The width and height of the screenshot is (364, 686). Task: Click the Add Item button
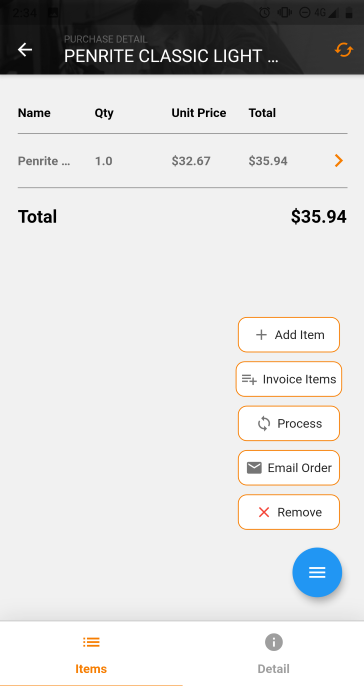[289, 335]
